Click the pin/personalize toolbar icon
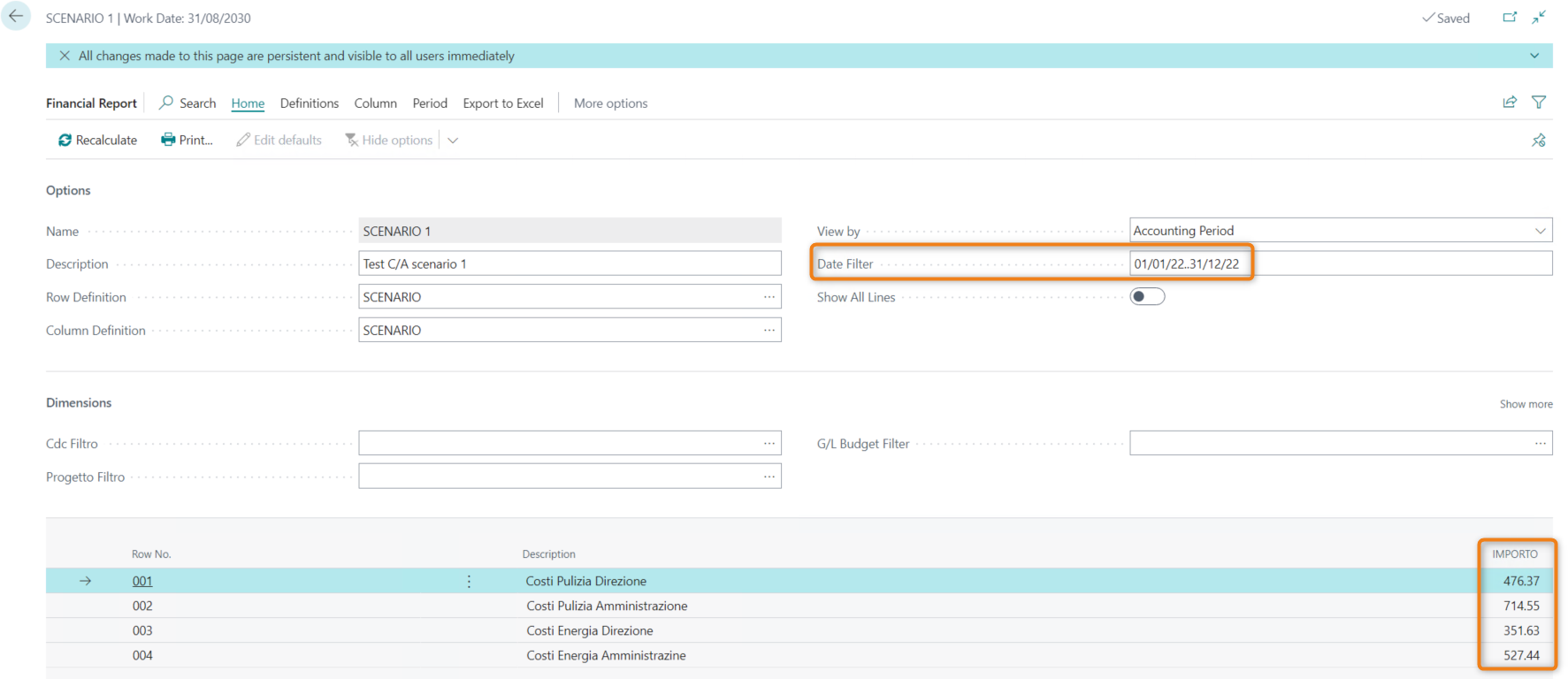Image resolution: width=1568 pixels, height=679 pixels. pyautogui.click(x=1539, y=140)
